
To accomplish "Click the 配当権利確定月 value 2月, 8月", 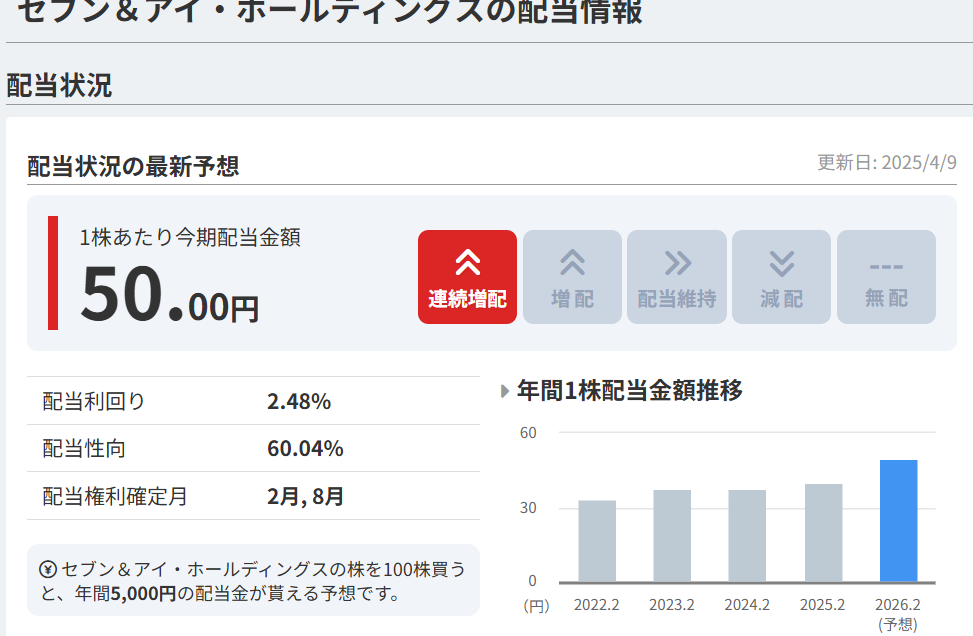I will click(305, 496).
